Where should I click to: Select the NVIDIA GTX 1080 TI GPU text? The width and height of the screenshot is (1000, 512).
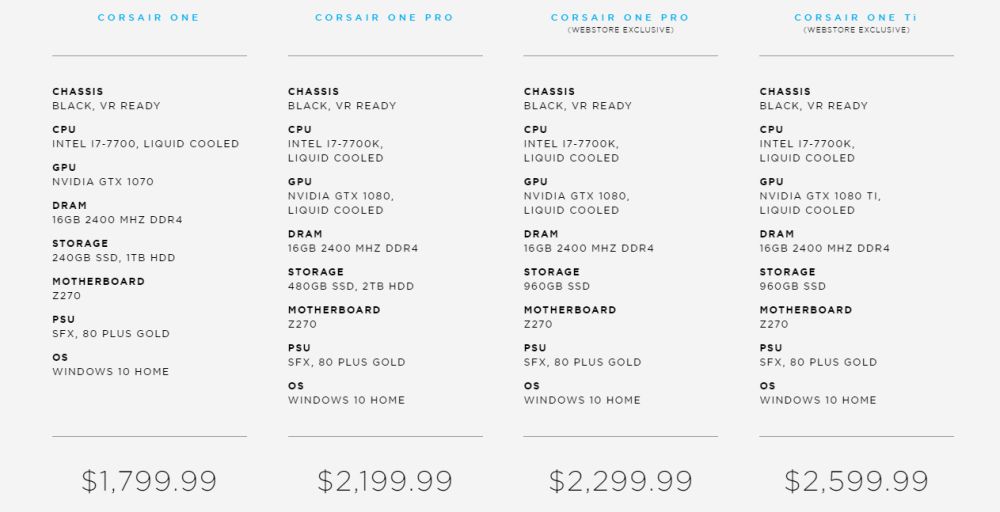pyautogui.click(x=821, y=196)
